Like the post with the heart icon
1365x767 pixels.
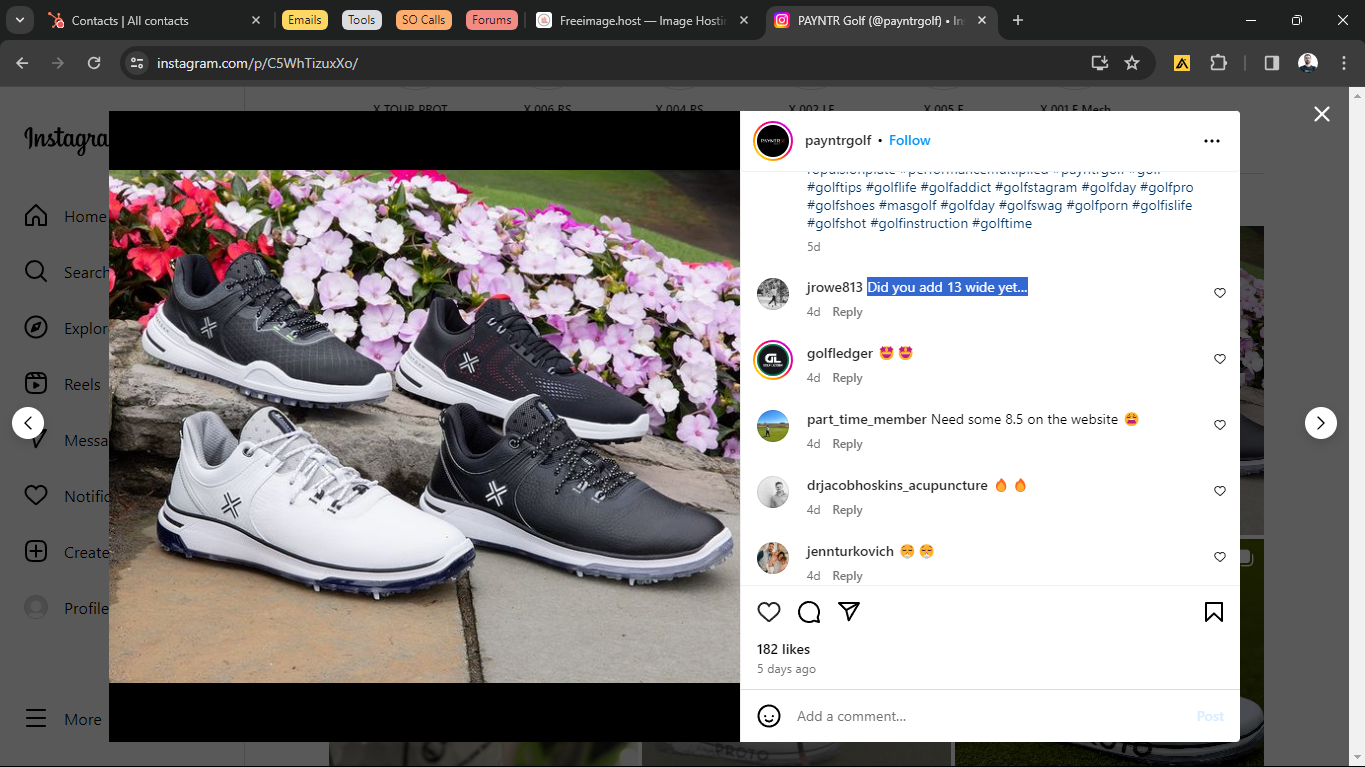tap(768, 612)
